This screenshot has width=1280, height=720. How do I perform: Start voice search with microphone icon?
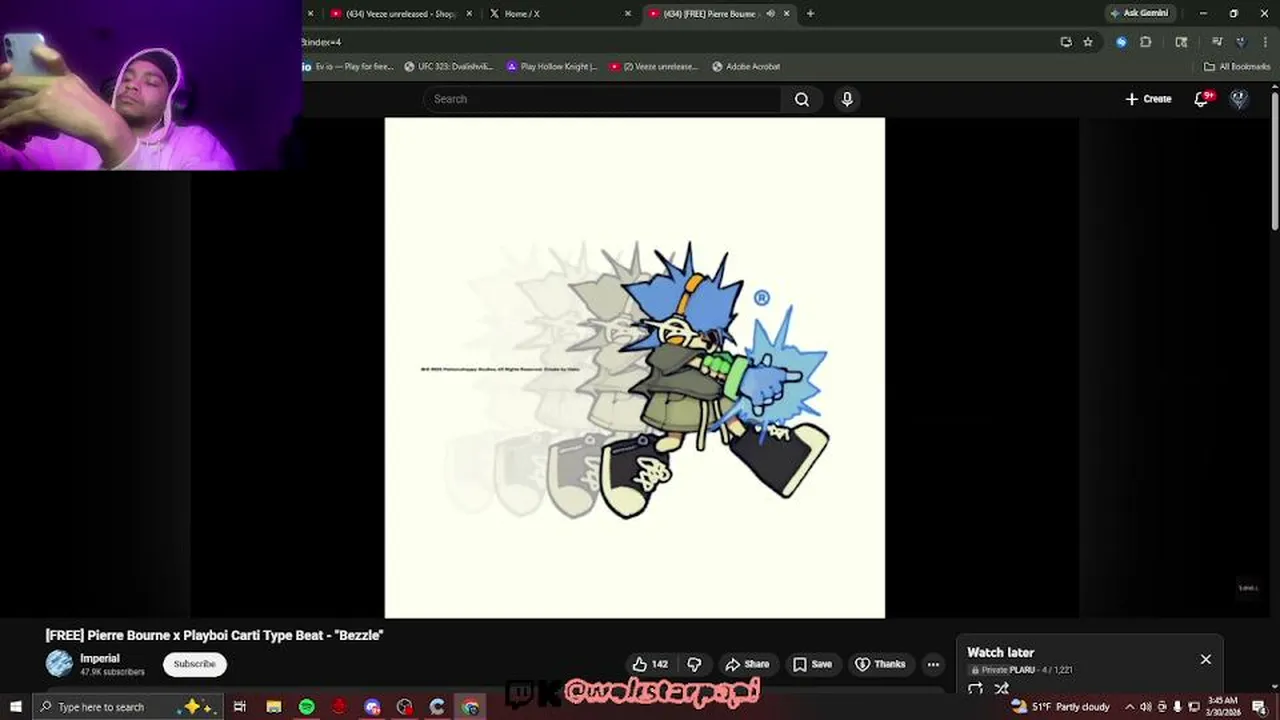pyautogui.click(x=847, y=99)
